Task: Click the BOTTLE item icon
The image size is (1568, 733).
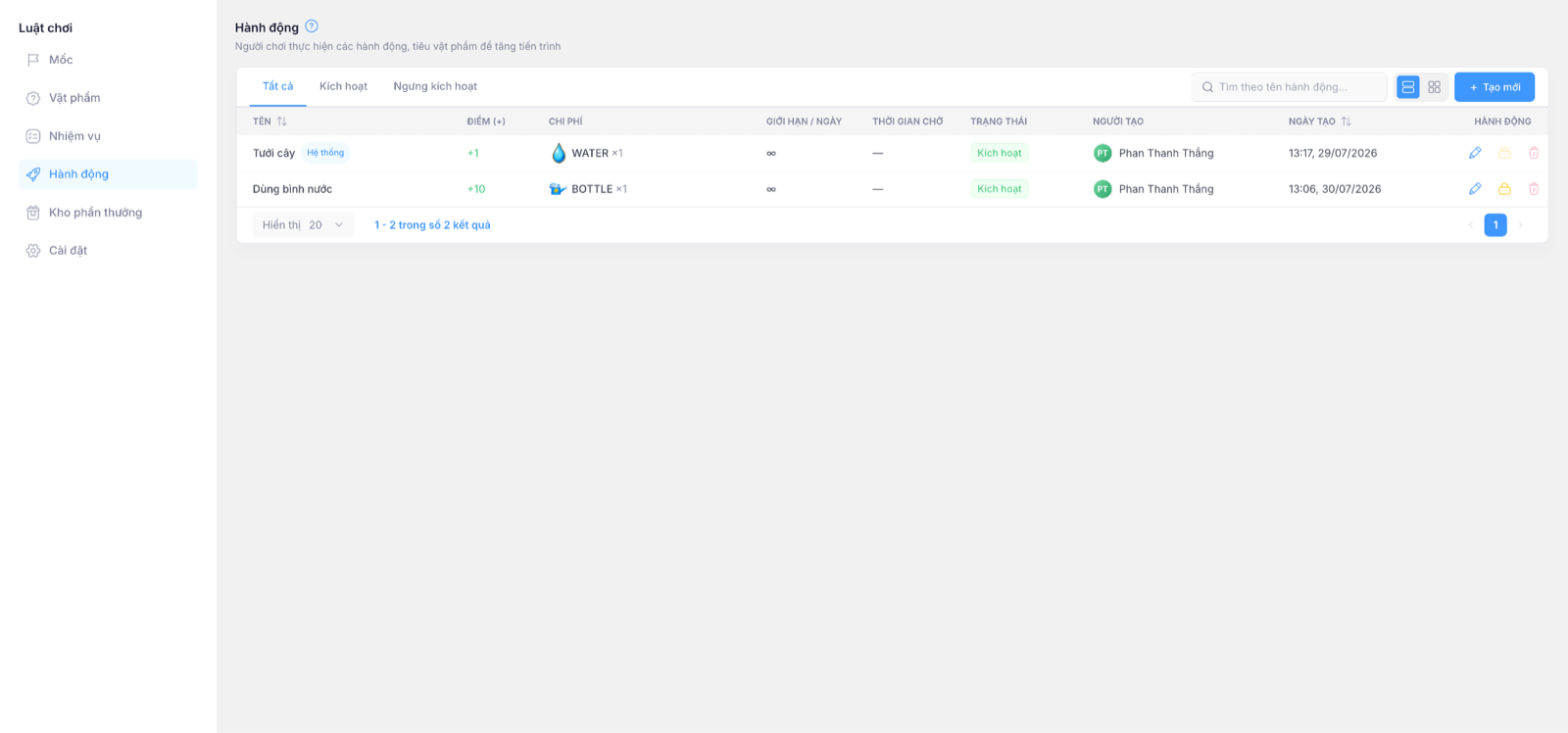Action: tap(558, 189)
